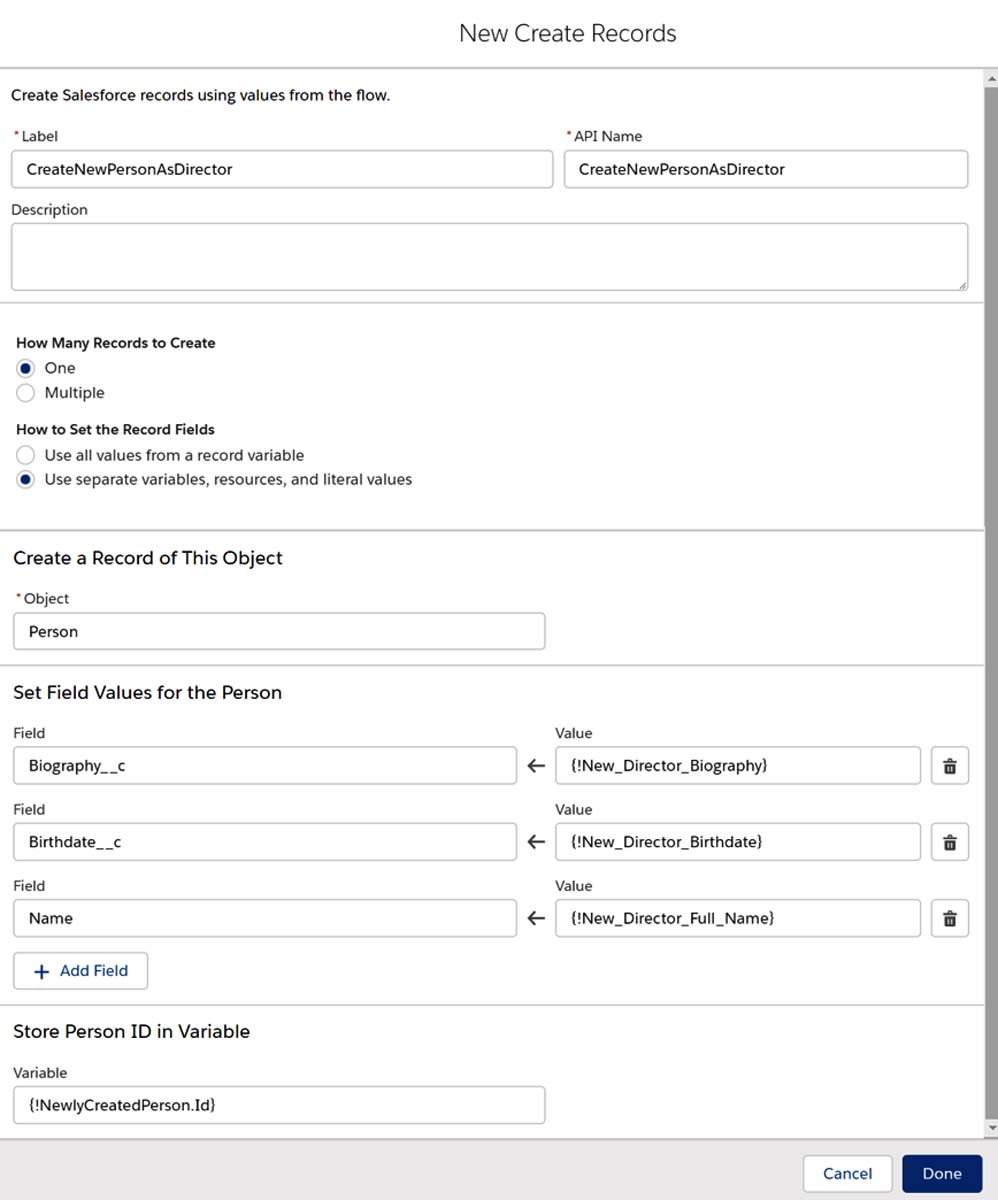The height and width of the screenshot is (1200, 998).
Task: Click the scroll down arrow of the dialog scrollbar
Action: 991,1128
